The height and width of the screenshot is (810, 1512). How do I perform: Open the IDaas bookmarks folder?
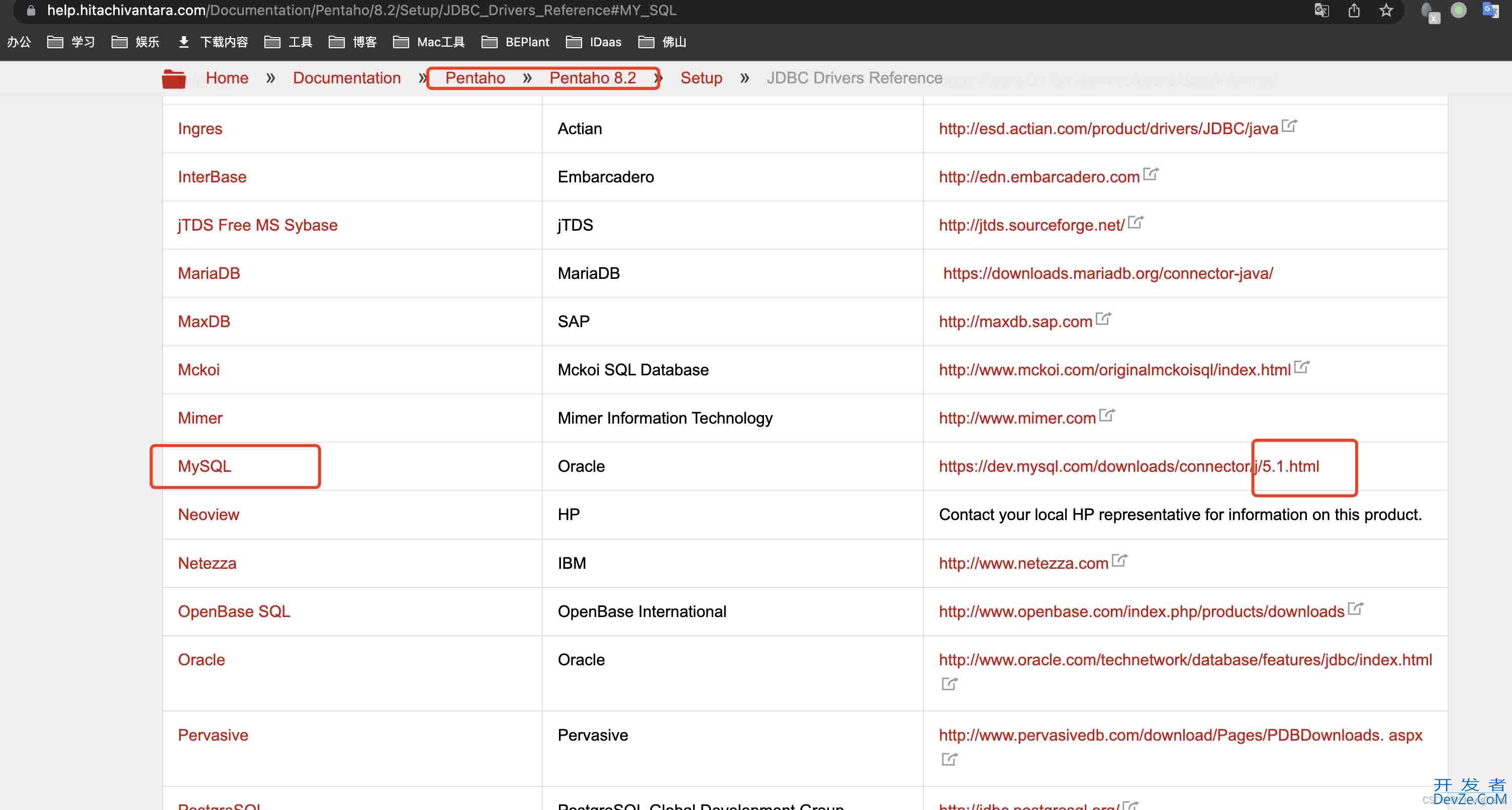point(594,42)
